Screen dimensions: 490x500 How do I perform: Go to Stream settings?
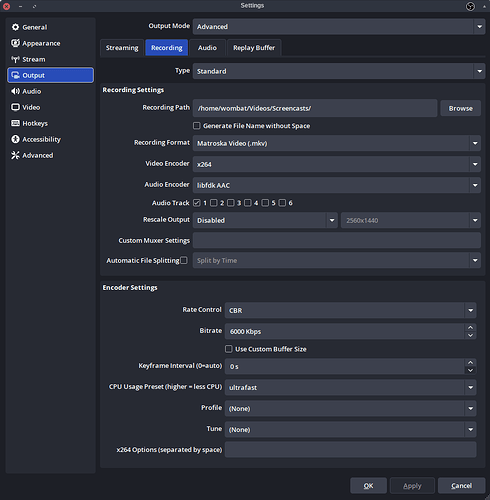pyautogui.click(x=50, y=59)
